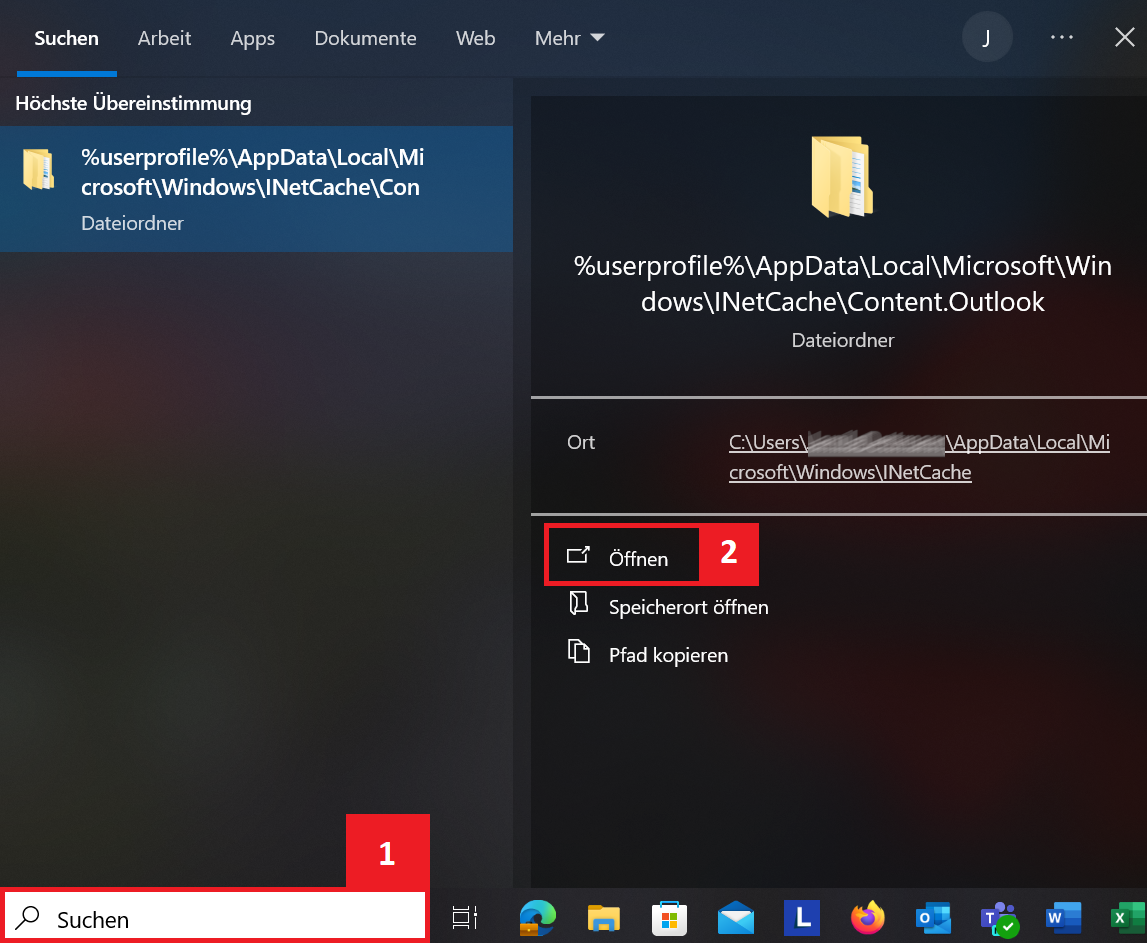Open Outlook from the taskbar
The width and height of the screenshot is (1147, 943).
pos(933,917)
